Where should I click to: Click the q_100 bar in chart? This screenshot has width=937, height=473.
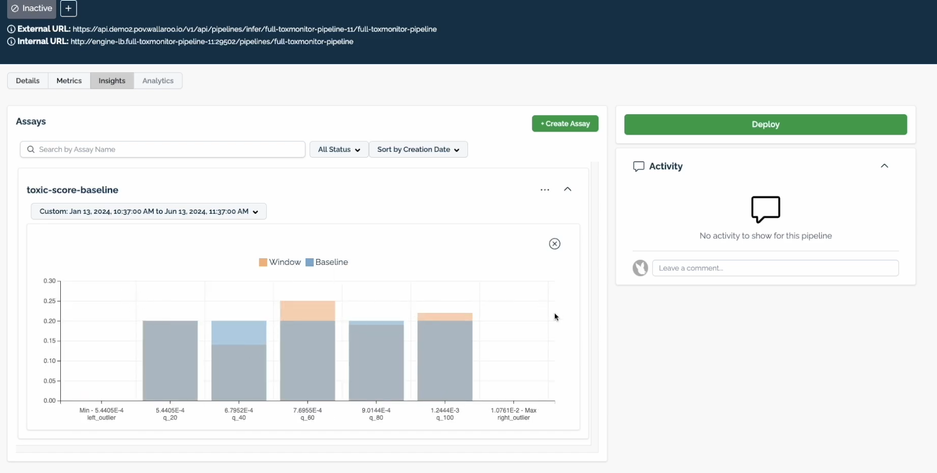pos(445,357)
